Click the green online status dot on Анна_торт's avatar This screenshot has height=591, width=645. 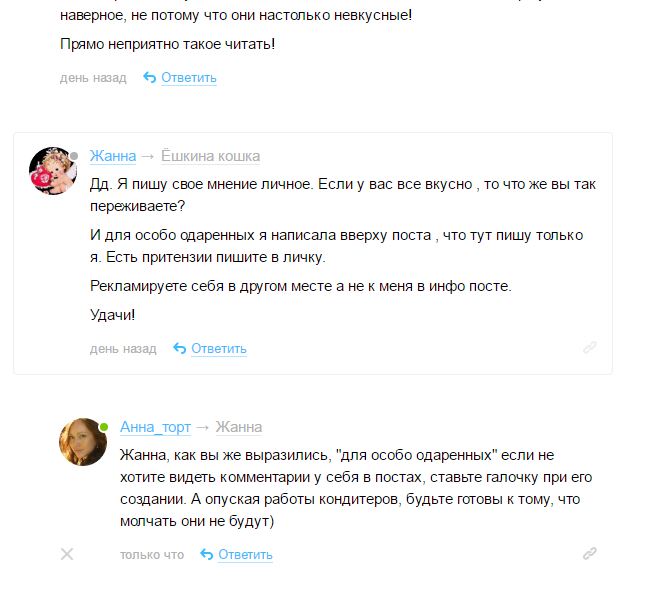click(103, 427)
